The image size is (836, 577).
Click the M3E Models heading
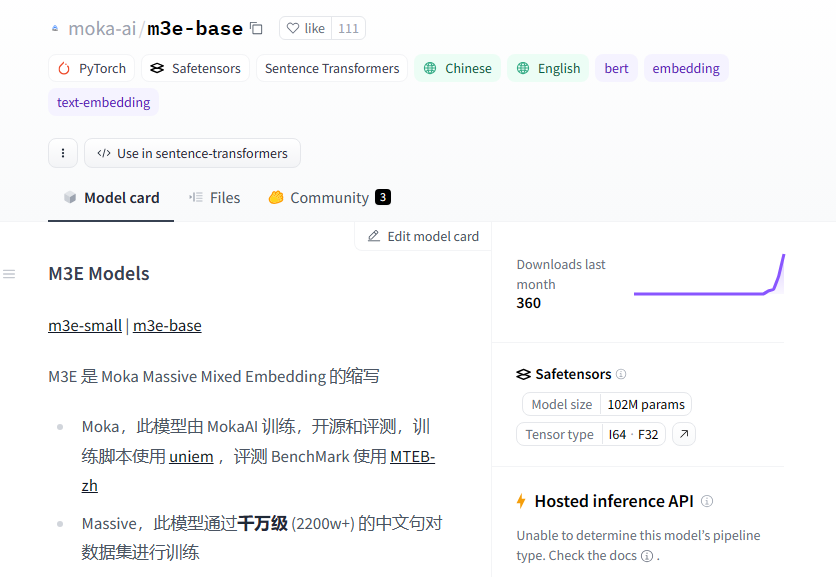(99, 274)
